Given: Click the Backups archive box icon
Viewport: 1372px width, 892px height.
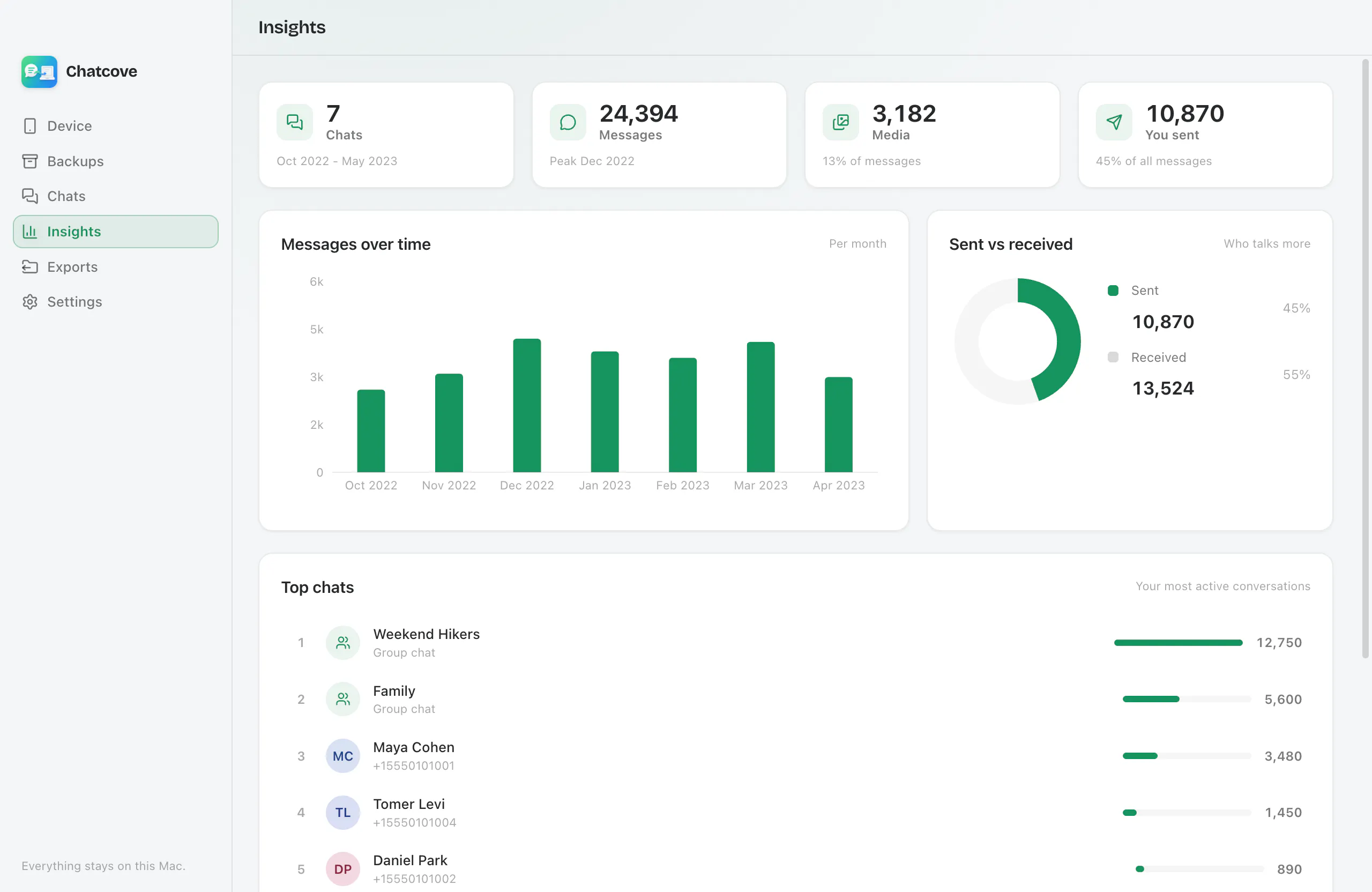Looking at the screenshot, I should 30,161.
